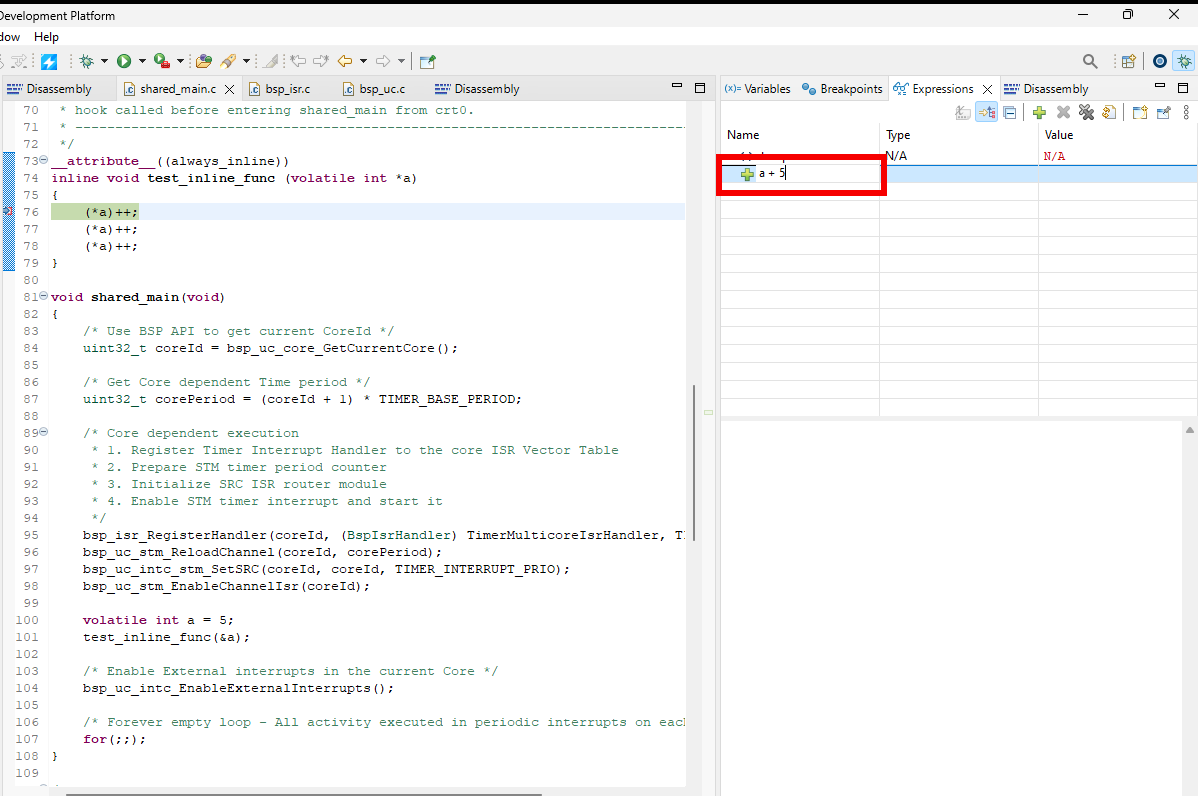Click the toolbar search magnifier icon
Image resolution: width=1198 pixels, height=796 pixels.
1090,61
